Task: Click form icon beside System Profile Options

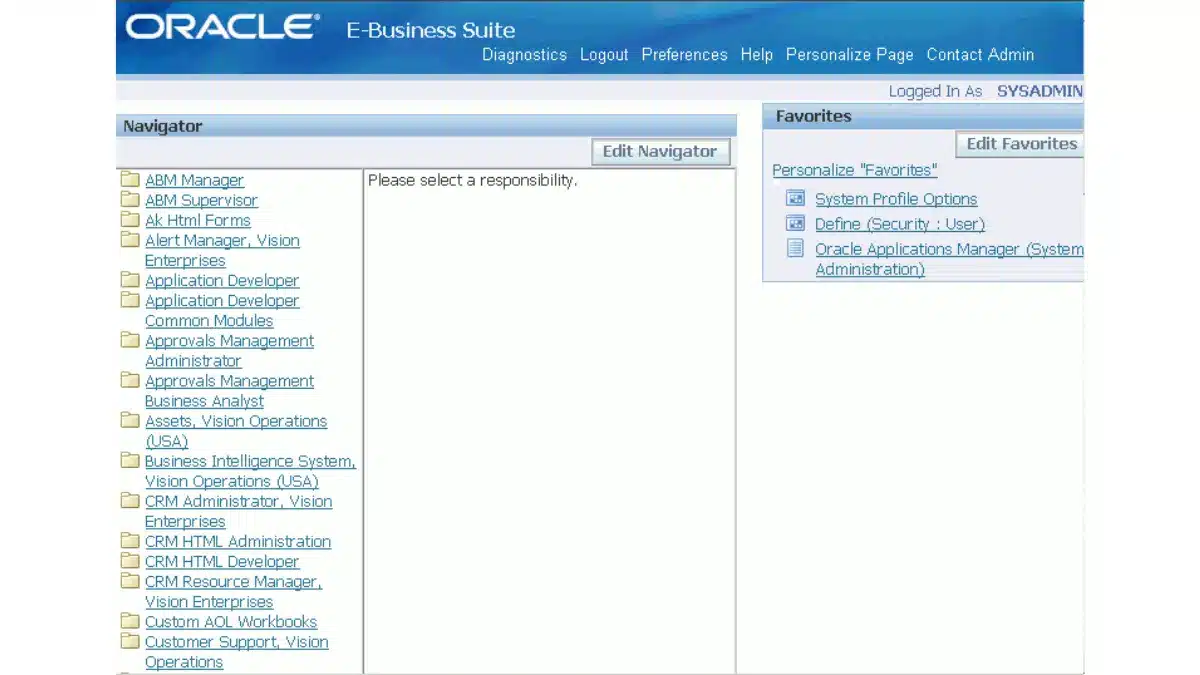Action: coord(795,198)
